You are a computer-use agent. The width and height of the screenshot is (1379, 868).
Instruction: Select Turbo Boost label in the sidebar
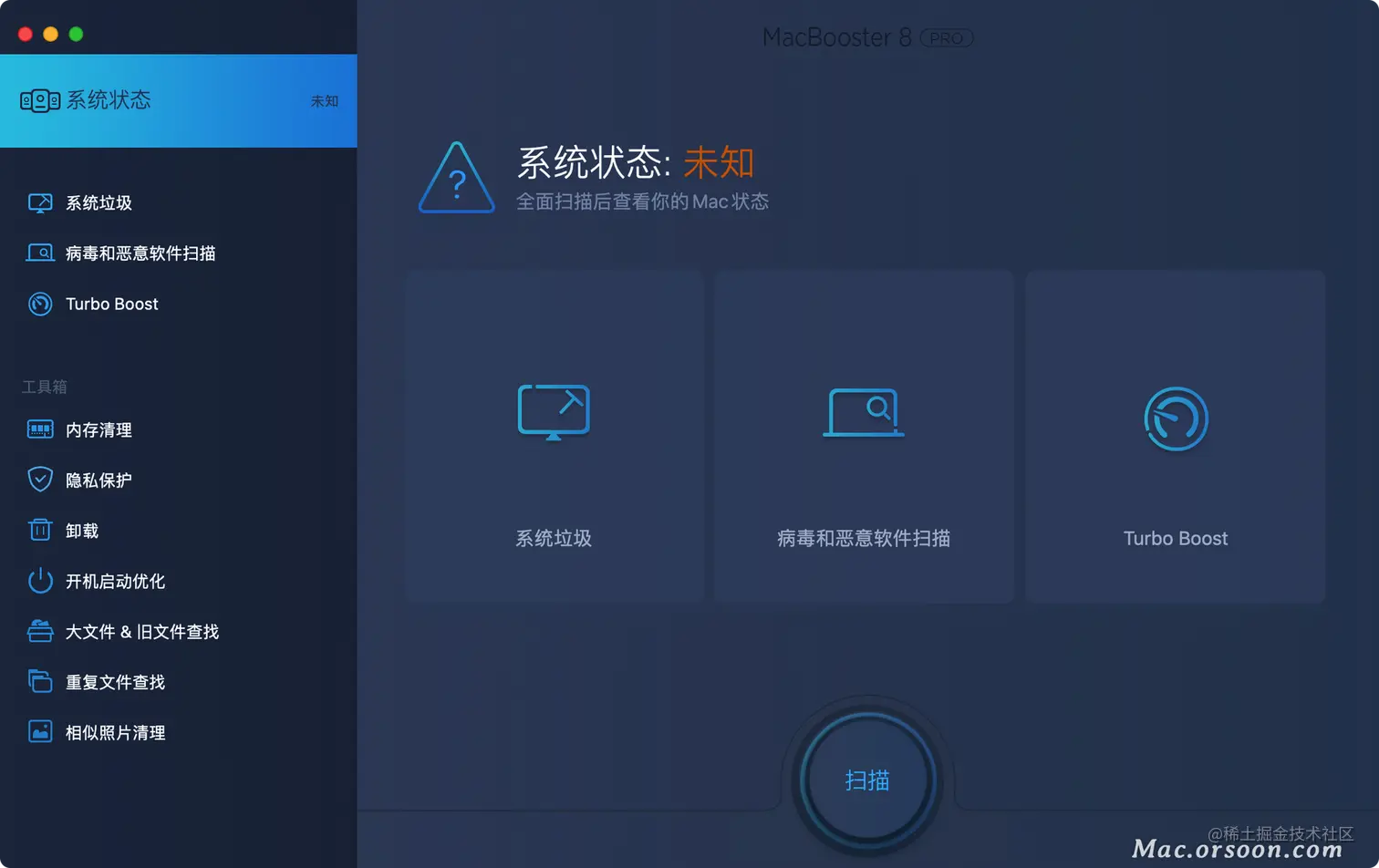pyautogui.click(x=112, y=304)
